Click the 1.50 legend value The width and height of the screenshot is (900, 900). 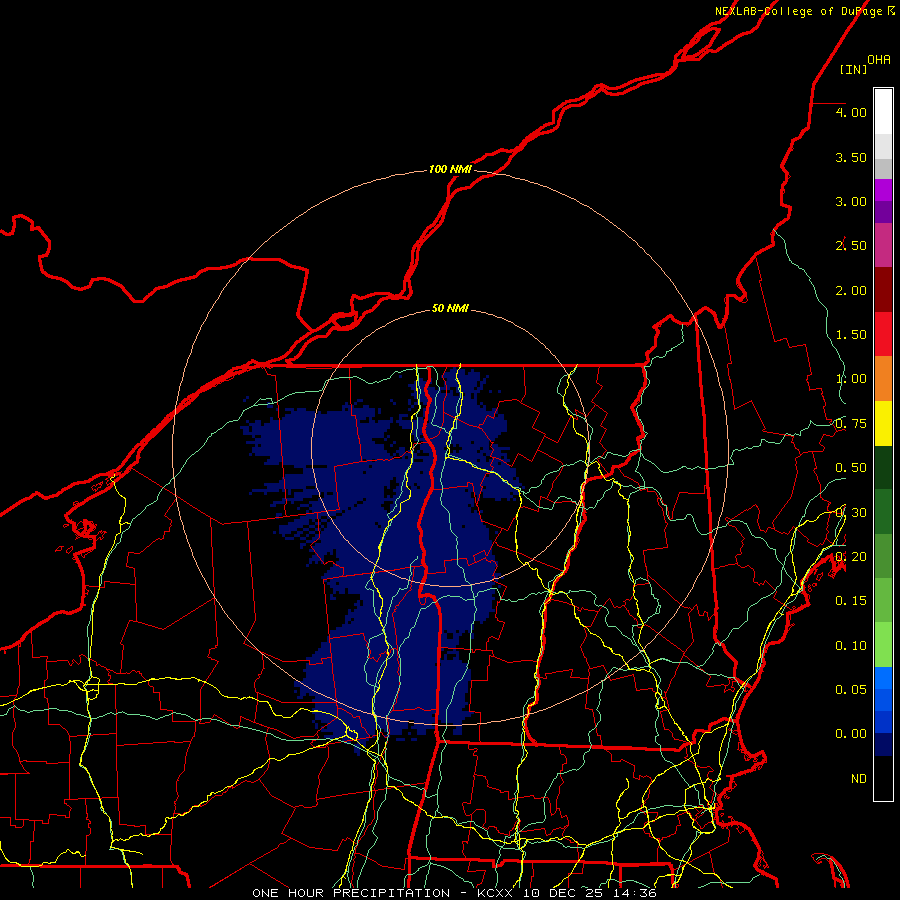pyautogui.click(x=851, y=335)
